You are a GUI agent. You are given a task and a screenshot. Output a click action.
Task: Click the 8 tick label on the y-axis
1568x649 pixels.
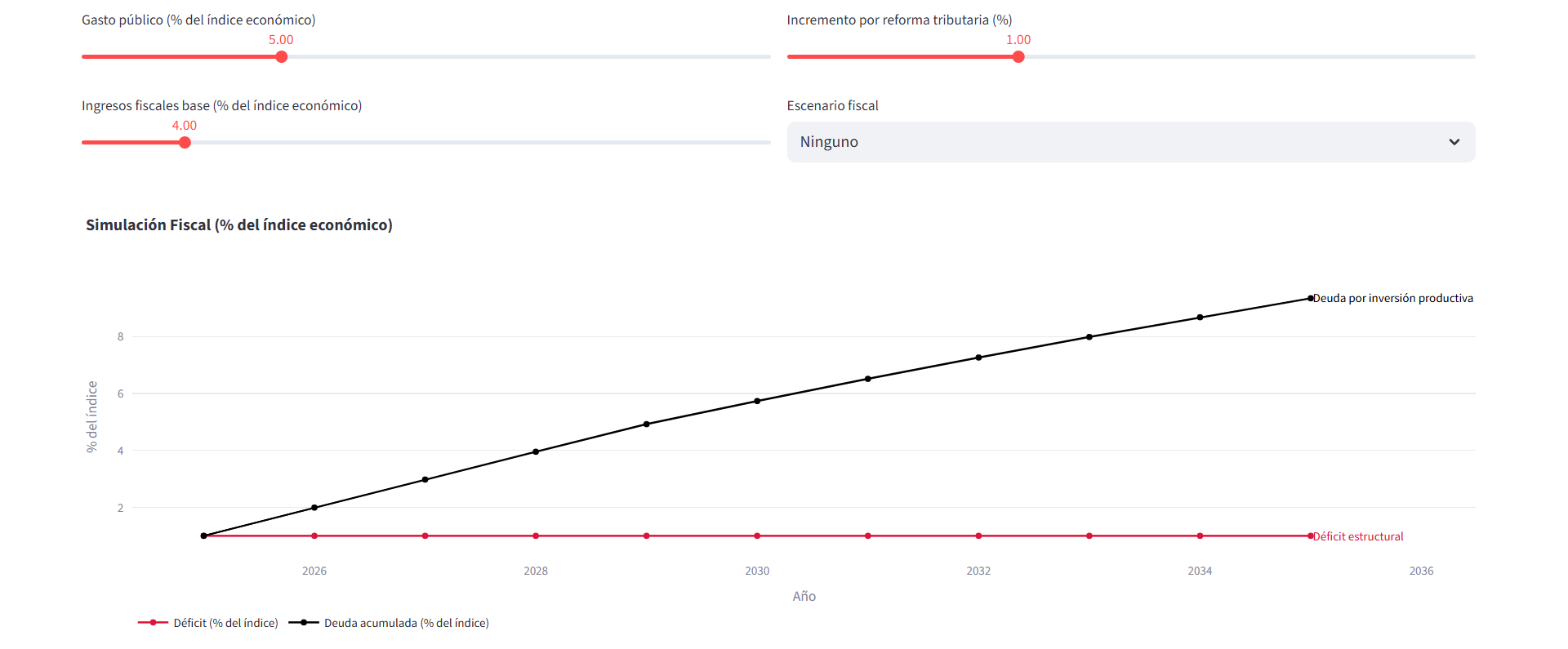121,337
